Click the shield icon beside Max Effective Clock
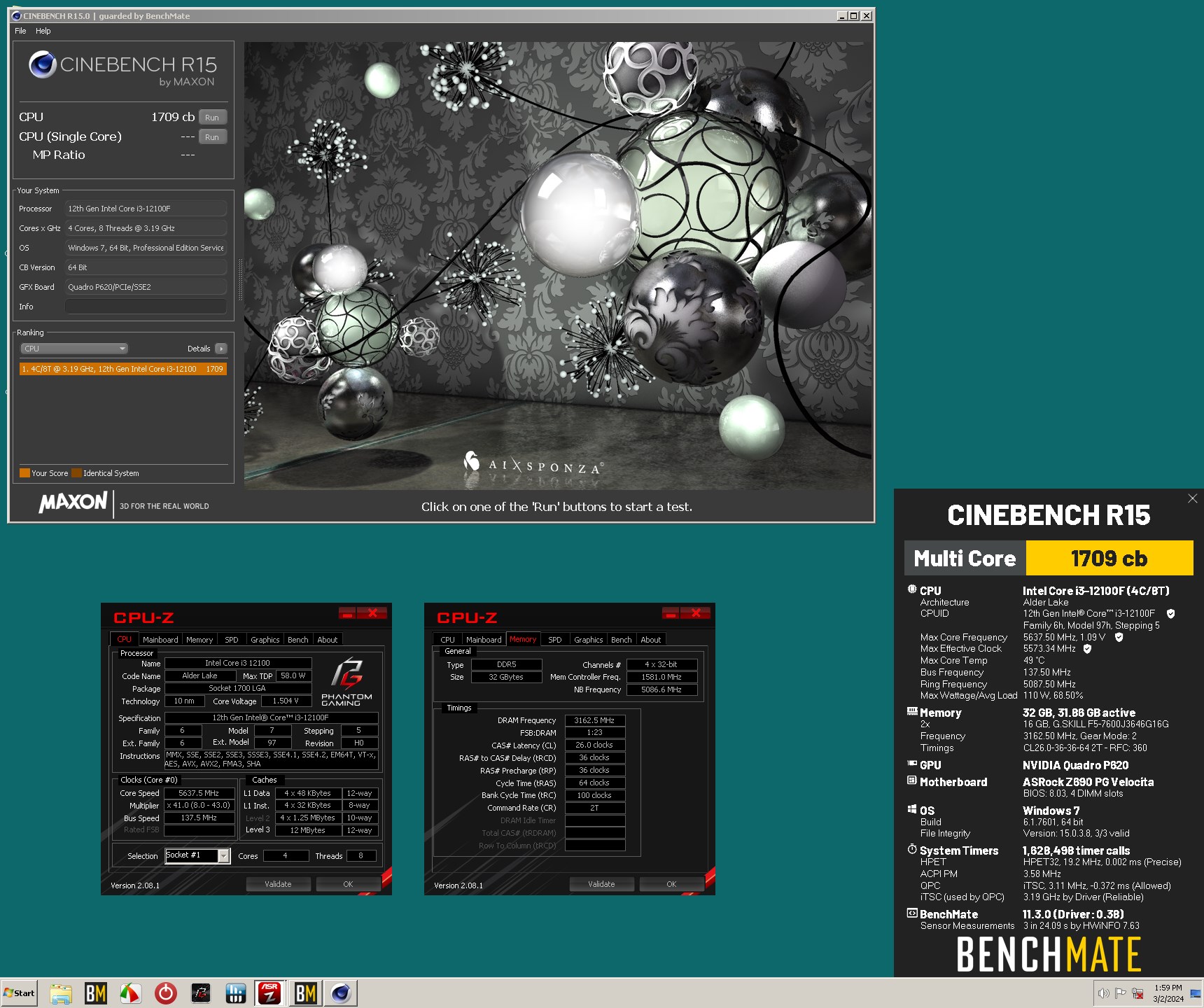The image size is (1204, 1008). click(1087, 649)
